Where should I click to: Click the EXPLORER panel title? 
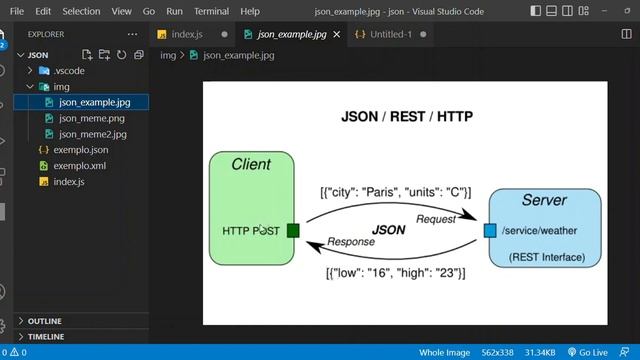46,34
